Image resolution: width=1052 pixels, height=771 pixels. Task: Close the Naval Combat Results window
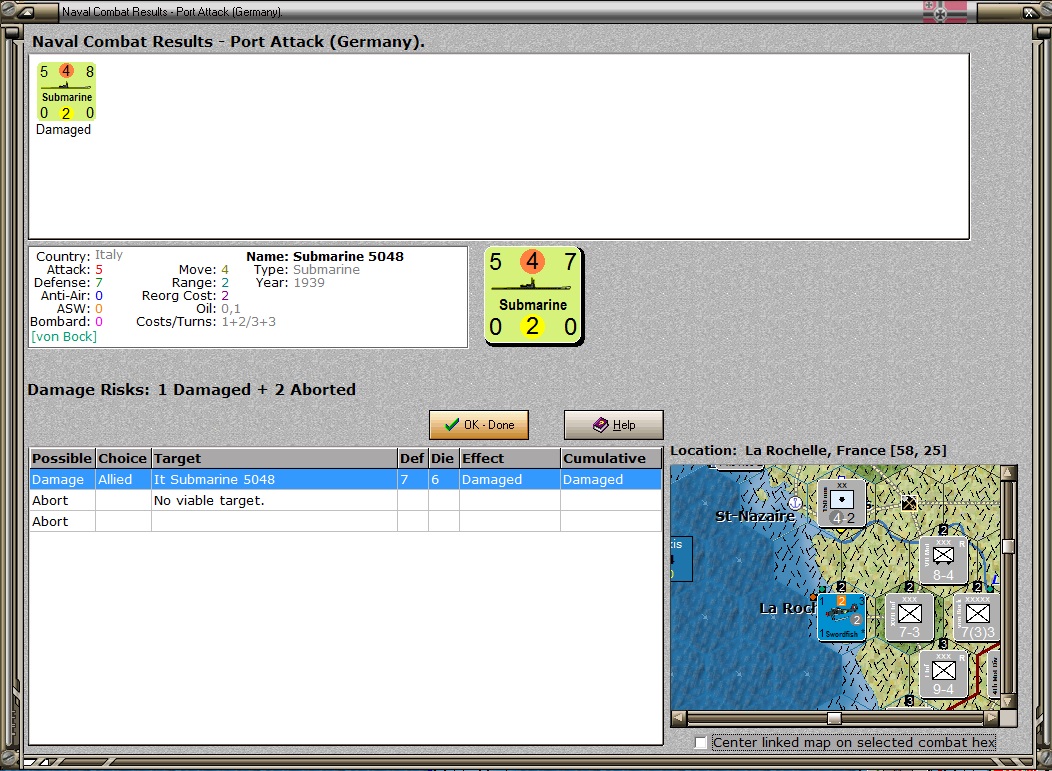(1029, 11)
